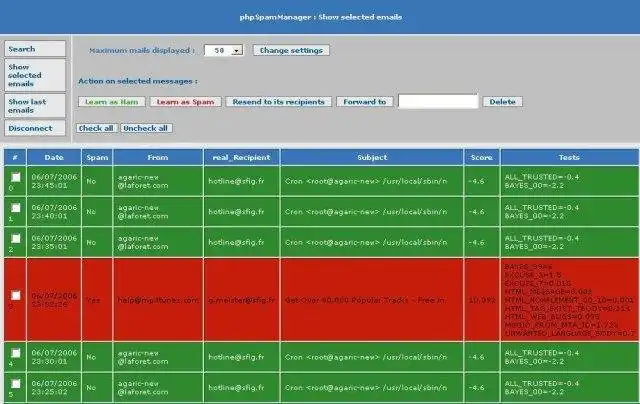
Task: Click the Learn as Spam button
Action: coord(186,102)
